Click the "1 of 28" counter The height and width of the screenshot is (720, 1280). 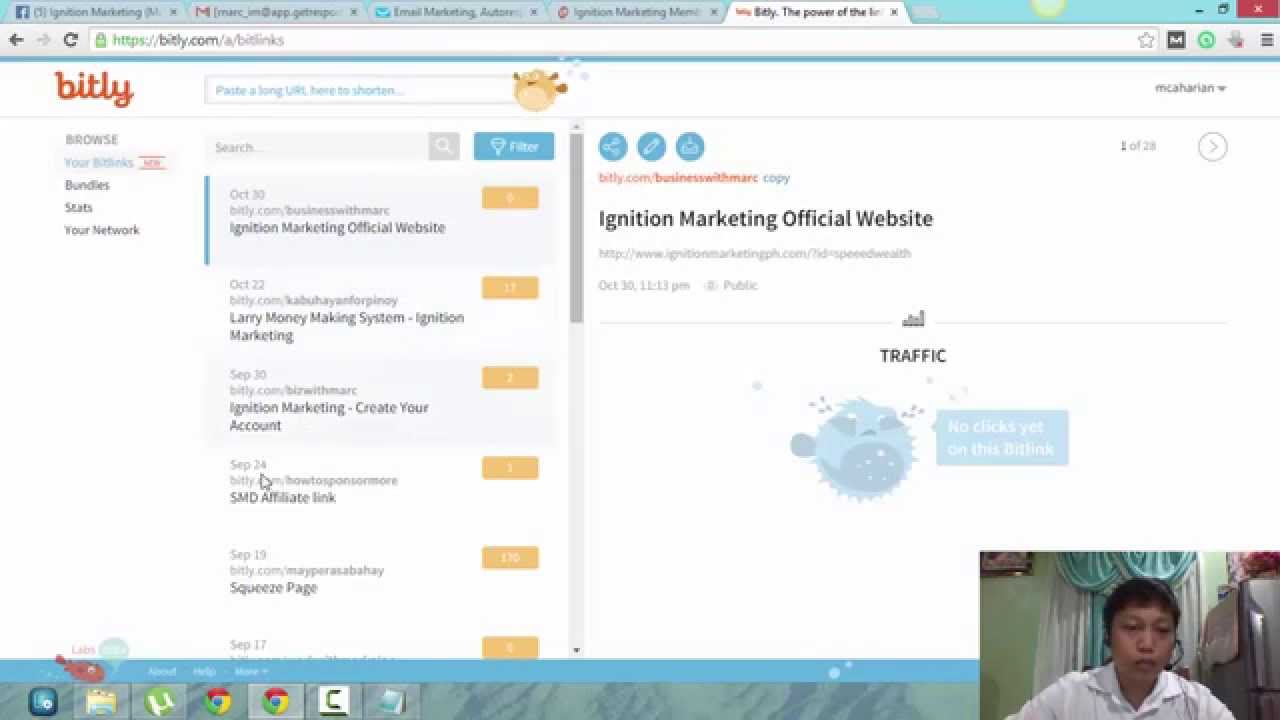pyautogui.click(x=1138, y=146)
